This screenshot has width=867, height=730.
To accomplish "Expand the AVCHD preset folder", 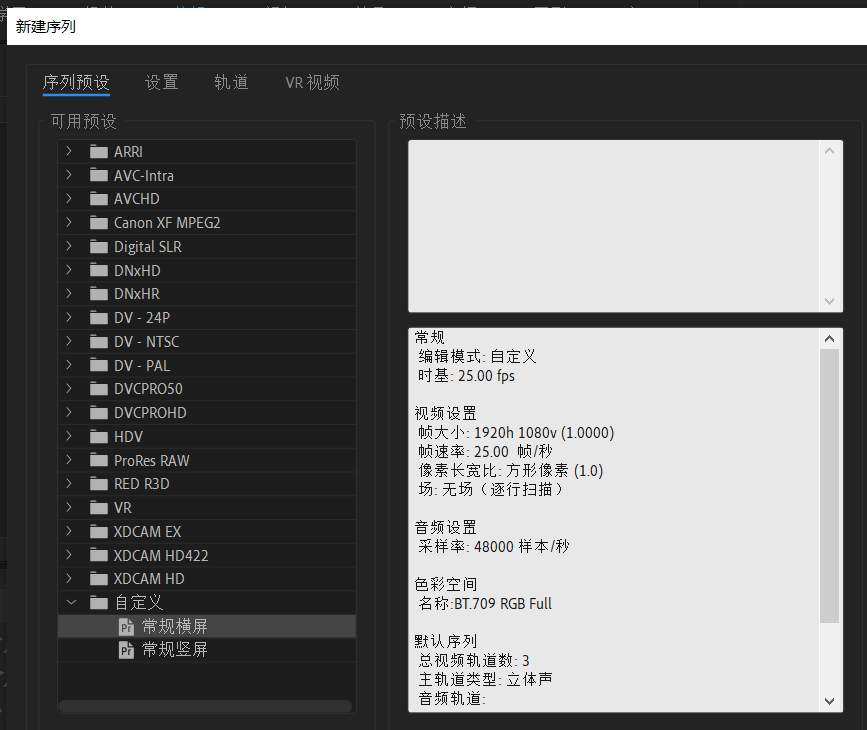I will pyautogui.click(x=69, y=199).
